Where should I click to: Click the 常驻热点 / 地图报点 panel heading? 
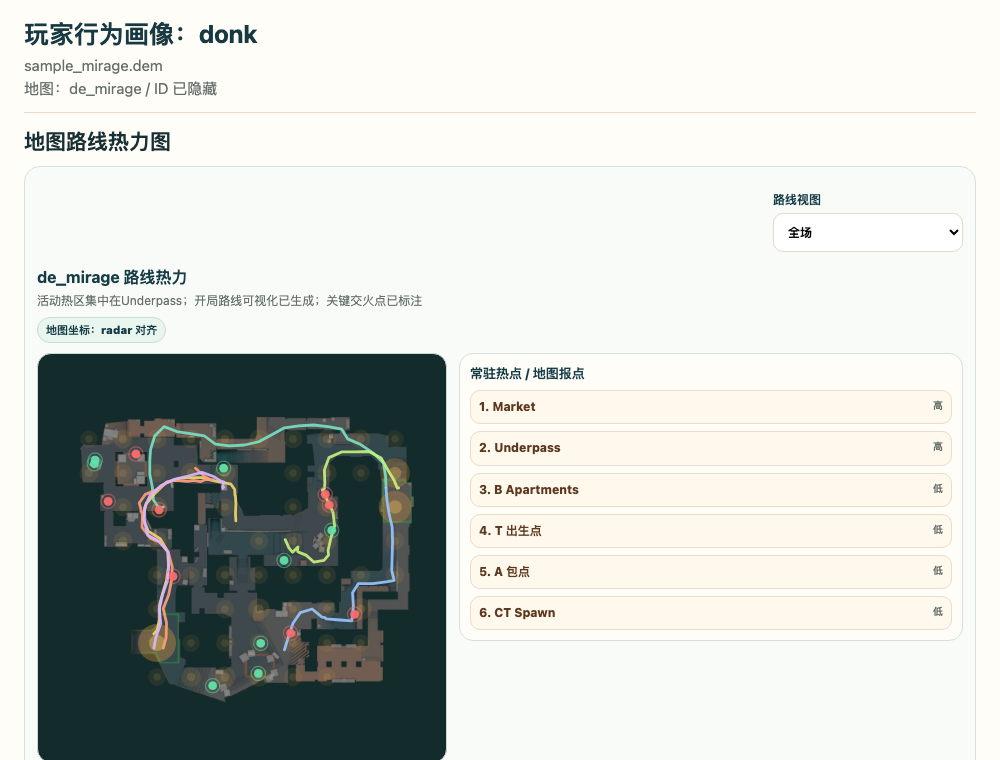527,374
